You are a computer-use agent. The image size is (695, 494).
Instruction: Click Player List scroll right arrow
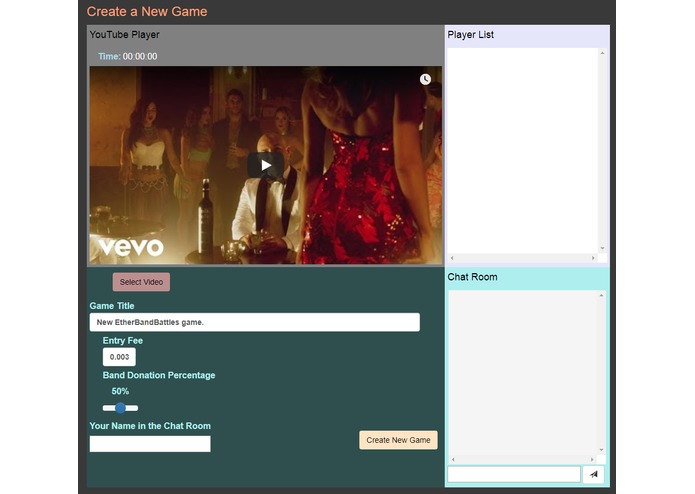point(593,258)
